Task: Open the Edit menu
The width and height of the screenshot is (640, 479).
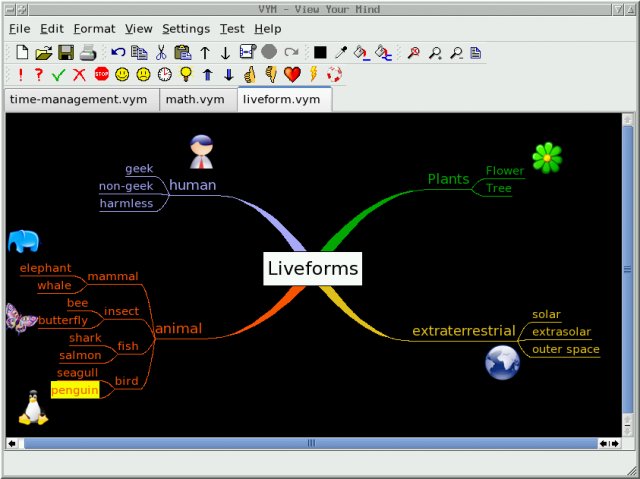Action: [x=52, y=29]
